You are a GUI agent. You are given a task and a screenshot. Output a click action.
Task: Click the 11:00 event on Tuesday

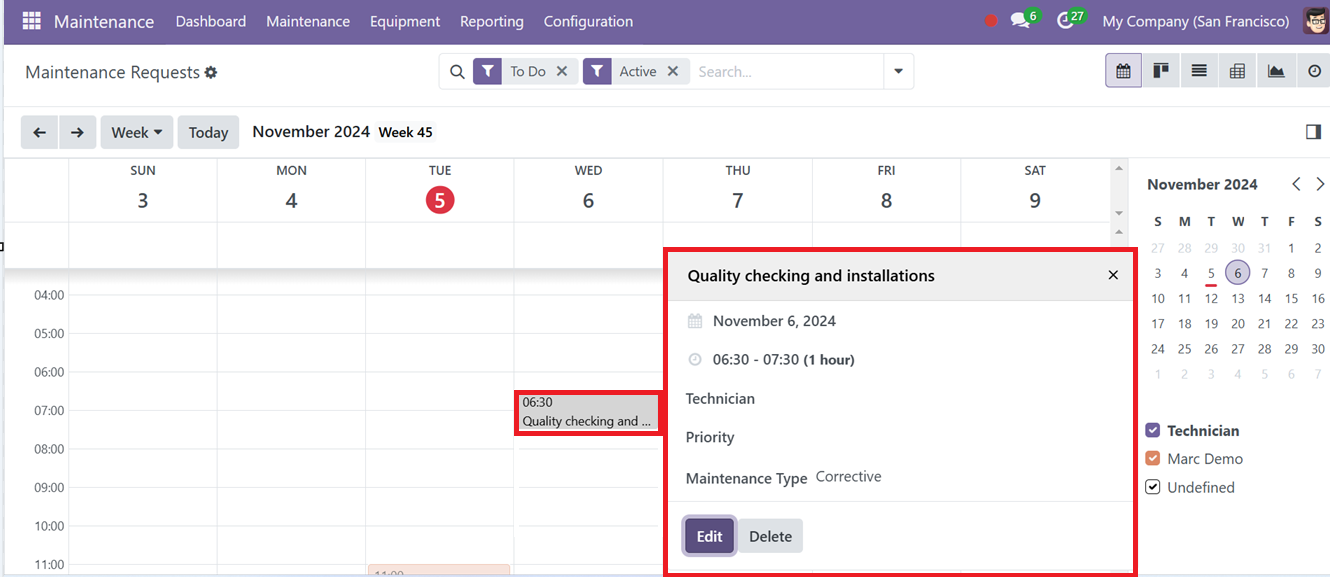pos(439,571)
